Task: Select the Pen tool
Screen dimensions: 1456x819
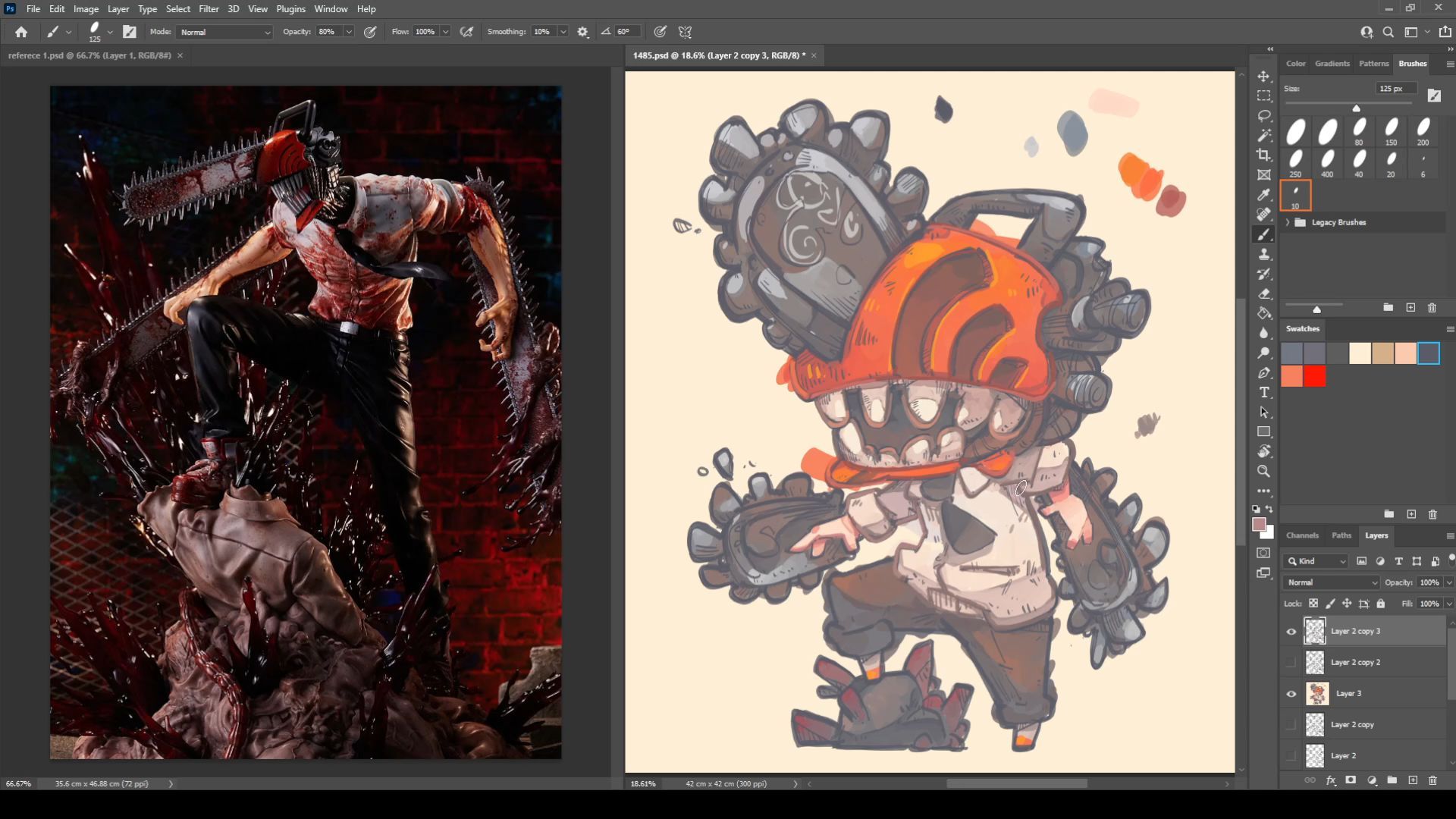Action: tap(1263, 373)
